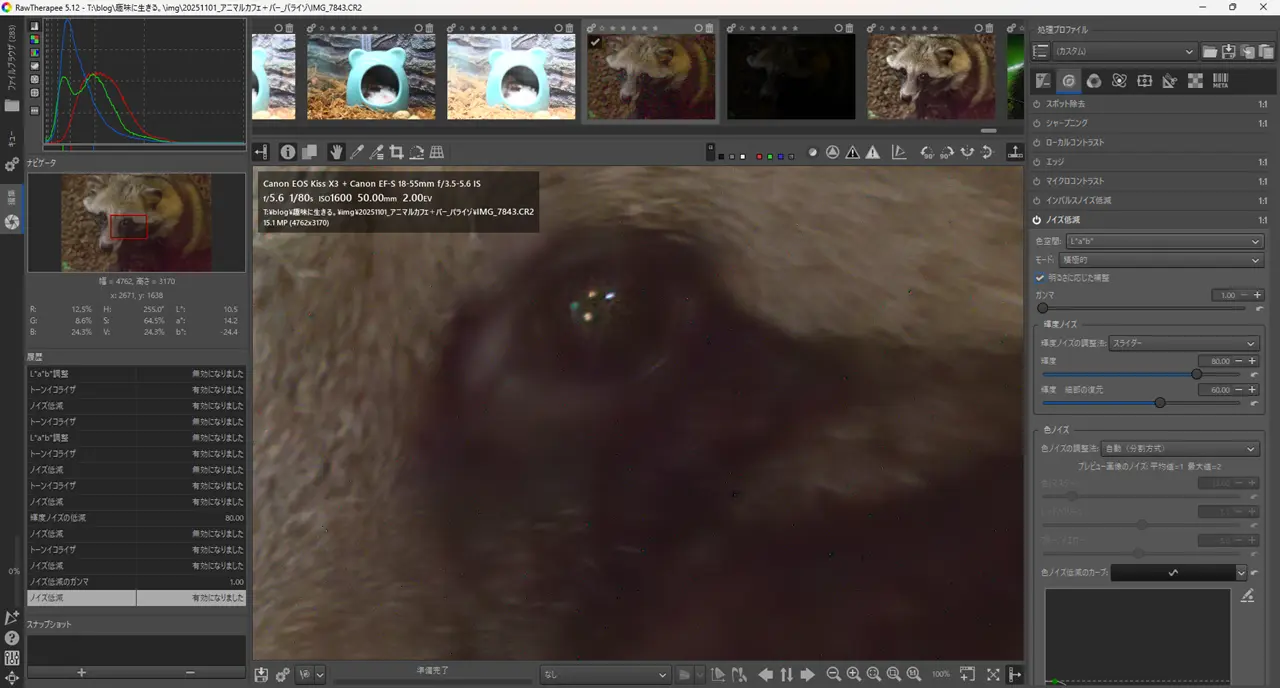Select the Crop tool in the toolbar

click(x=396, y=152)
